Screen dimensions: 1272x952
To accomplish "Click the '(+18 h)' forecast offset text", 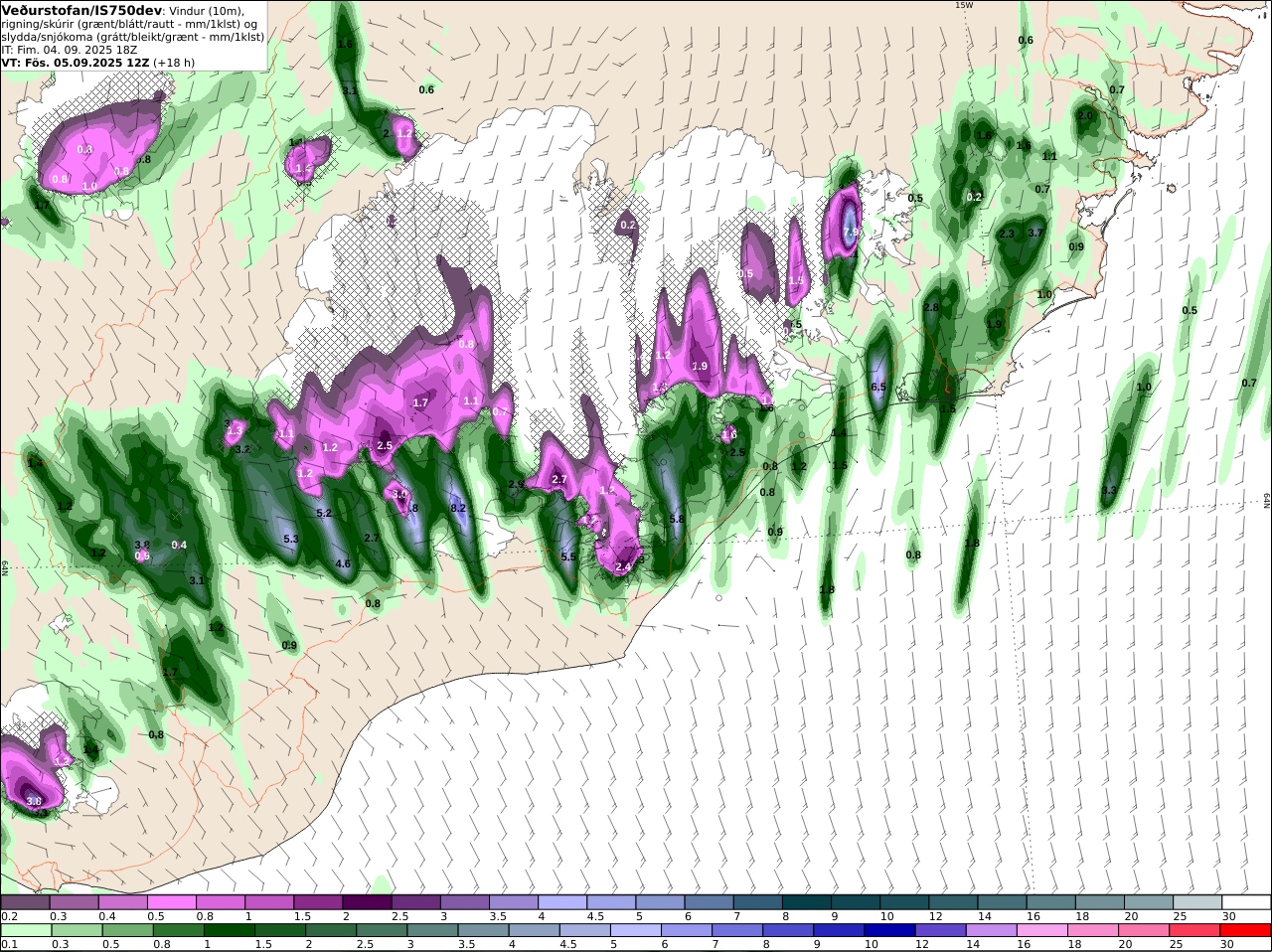I will 174,62.
